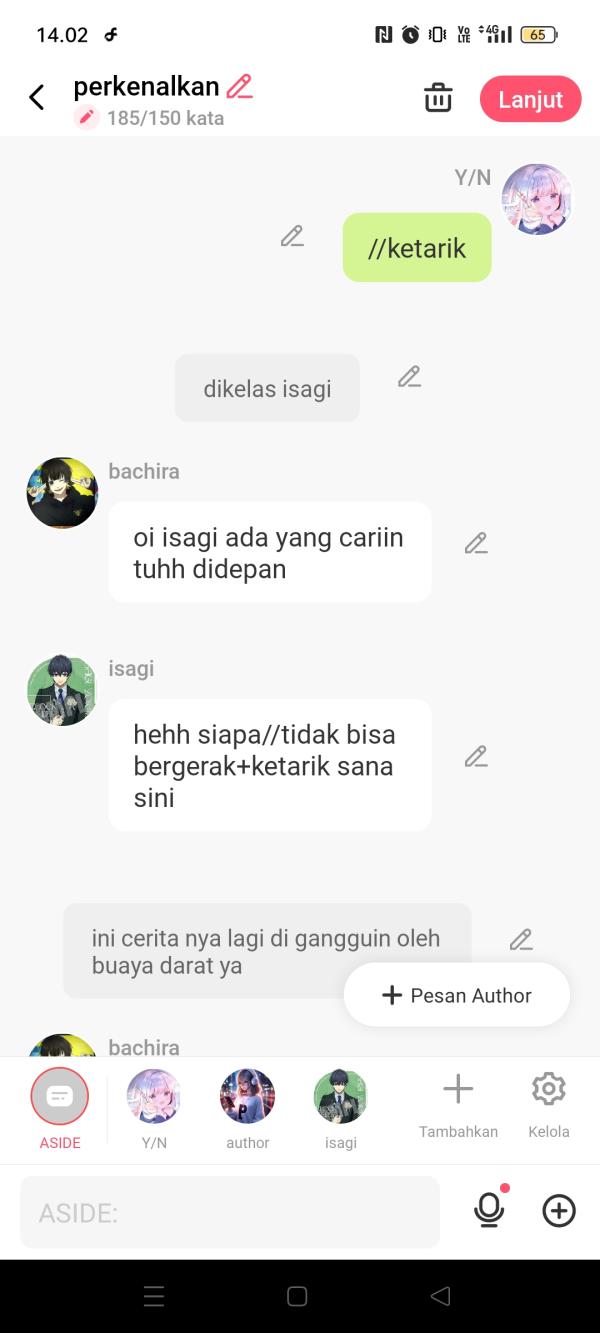Edit the 'dikelas isagi' aside message
The image size is (600, 1333).
click(409, 377)
